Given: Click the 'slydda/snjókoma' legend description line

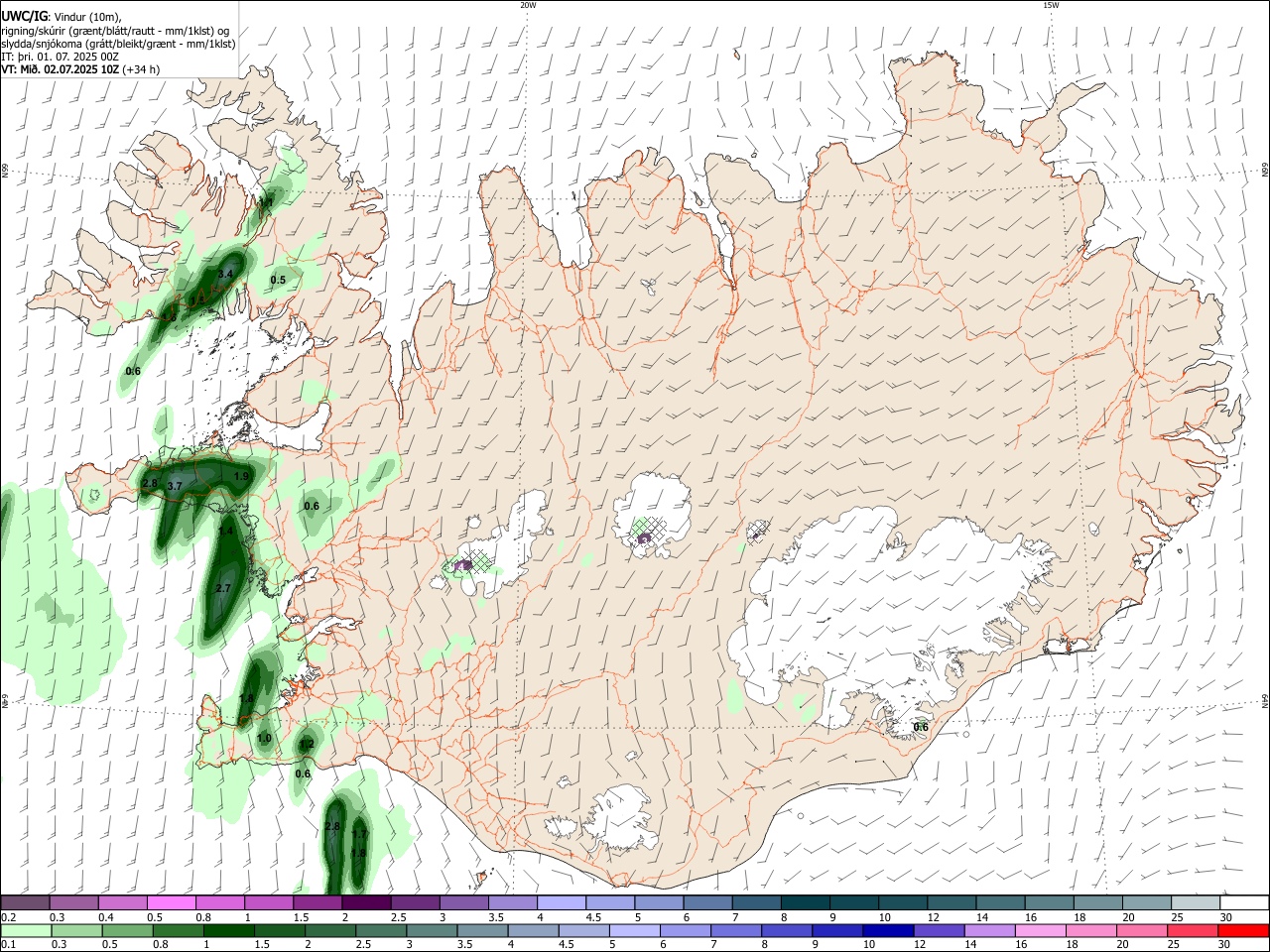Looking at the screenshot, I should tap(118, 44).
